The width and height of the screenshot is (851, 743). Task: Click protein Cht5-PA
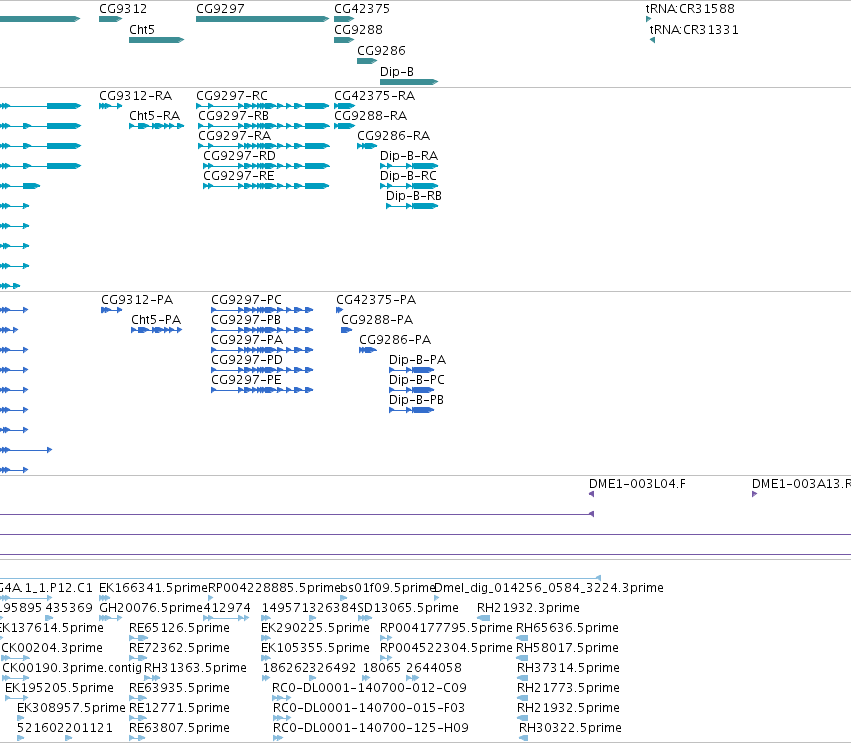tap(156, 320)
